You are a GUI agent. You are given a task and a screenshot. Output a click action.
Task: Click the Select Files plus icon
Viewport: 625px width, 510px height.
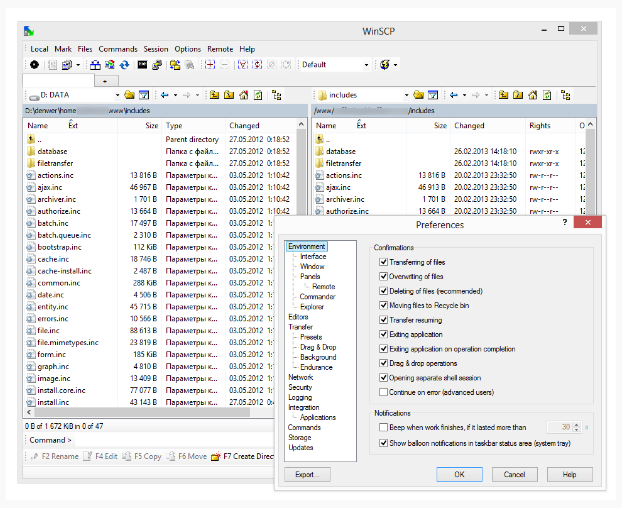pos(210,65)
